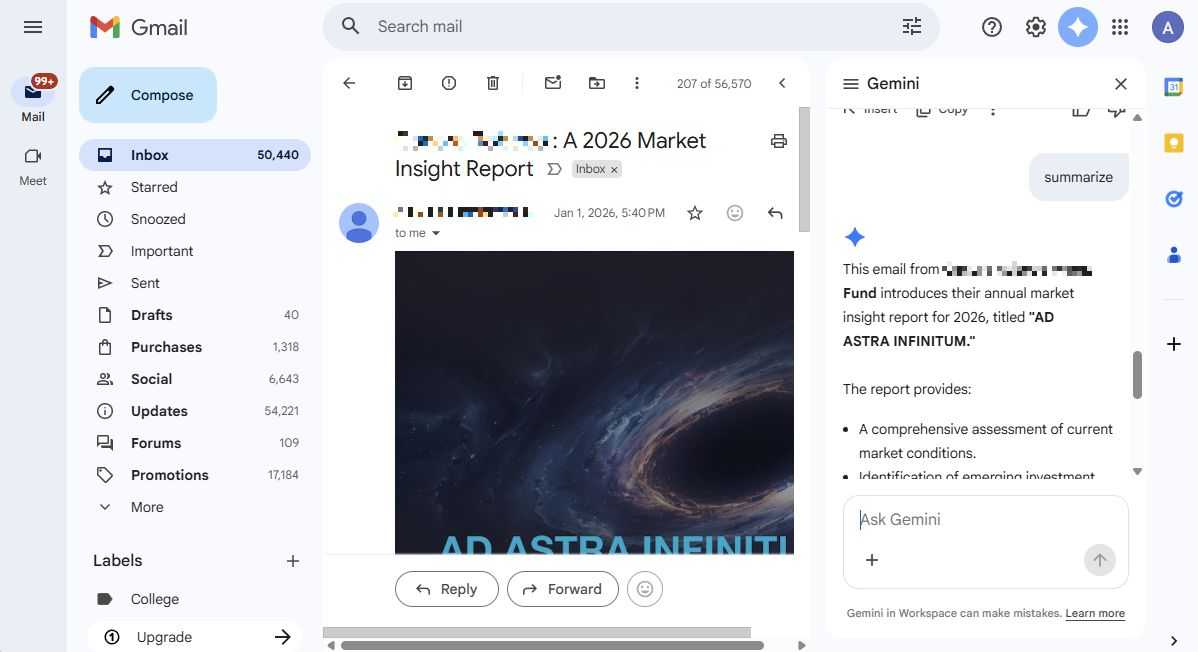The width and height of the screenshot is (1198, 652).
Task: Click the Gemini panel scroll down arrow
Action: coord(1137,472)
